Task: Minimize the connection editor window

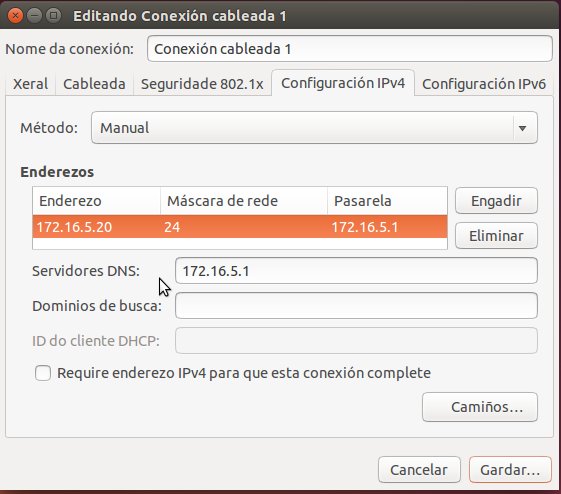Action: click(x=35, y=16)
